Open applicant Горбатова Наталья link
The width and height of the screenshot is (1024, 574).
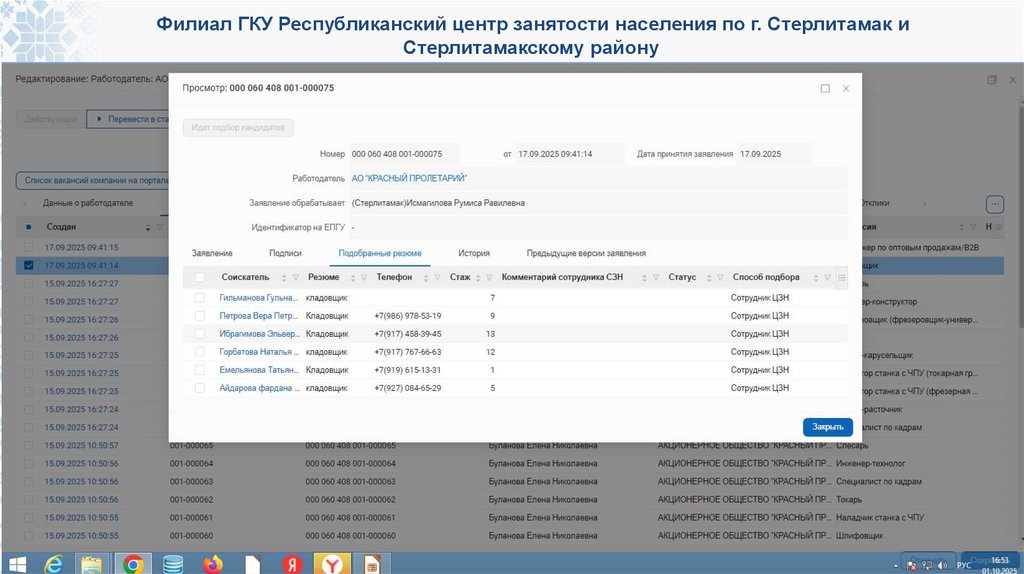pos(259,352)
